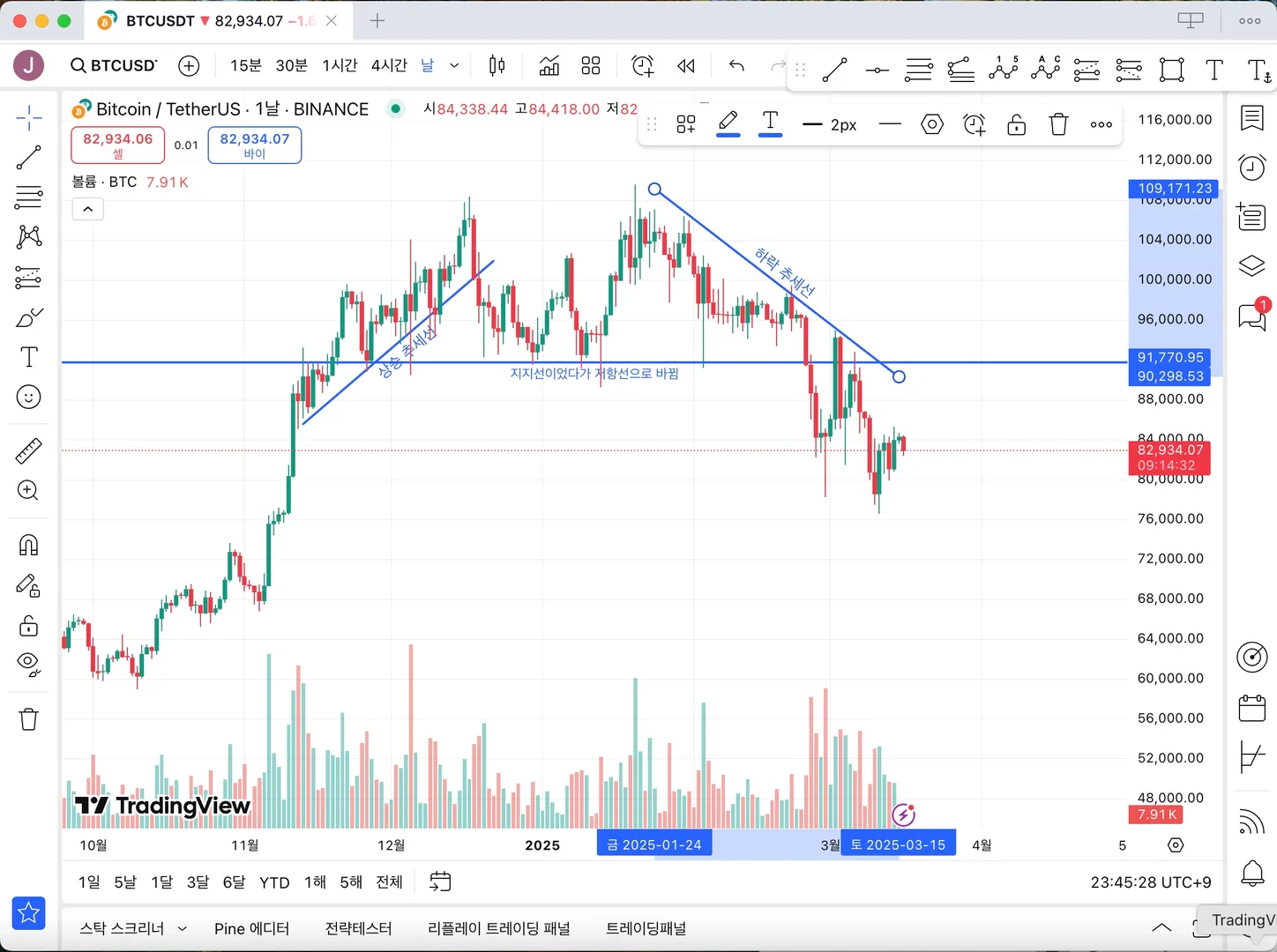Toggle lock all drawings in left sidebar
The image size is (1277, 952).
pos(29,626)
